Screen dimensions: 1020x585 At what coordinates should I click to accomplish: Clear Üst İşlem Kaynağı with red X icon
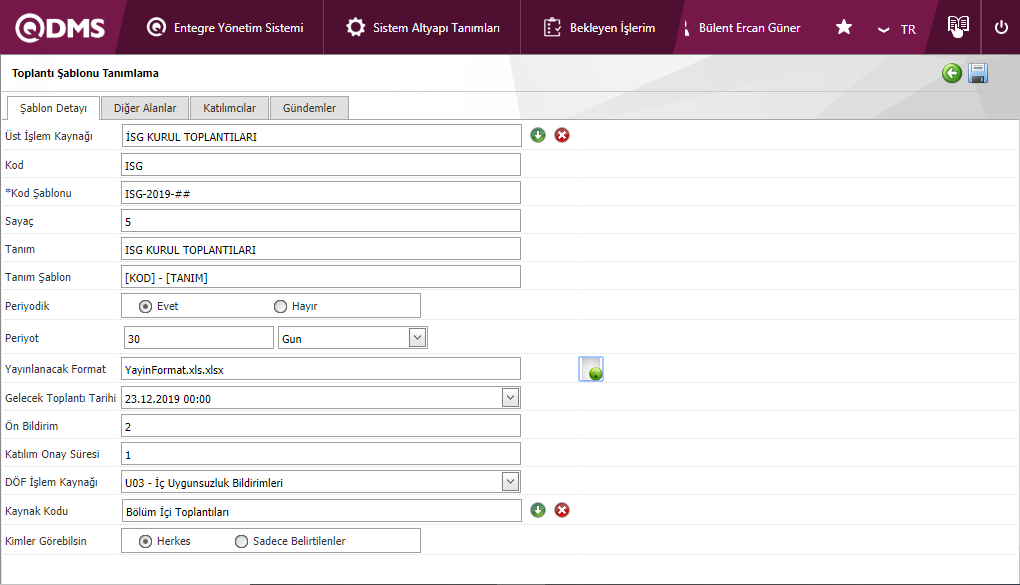562,135
